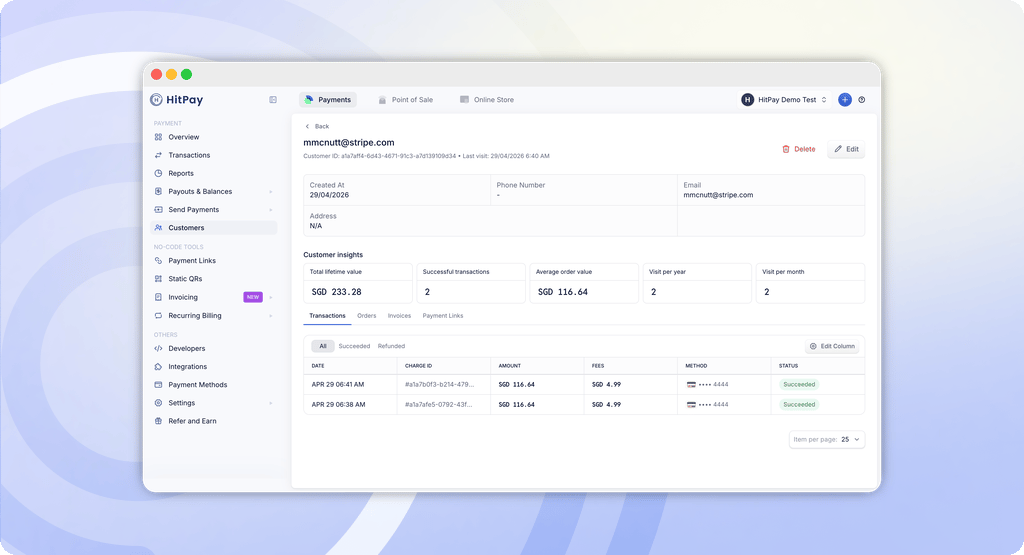Switch to the Payments top tab
This screenshot has width=1024, height=555.
(x=328, y=100)
